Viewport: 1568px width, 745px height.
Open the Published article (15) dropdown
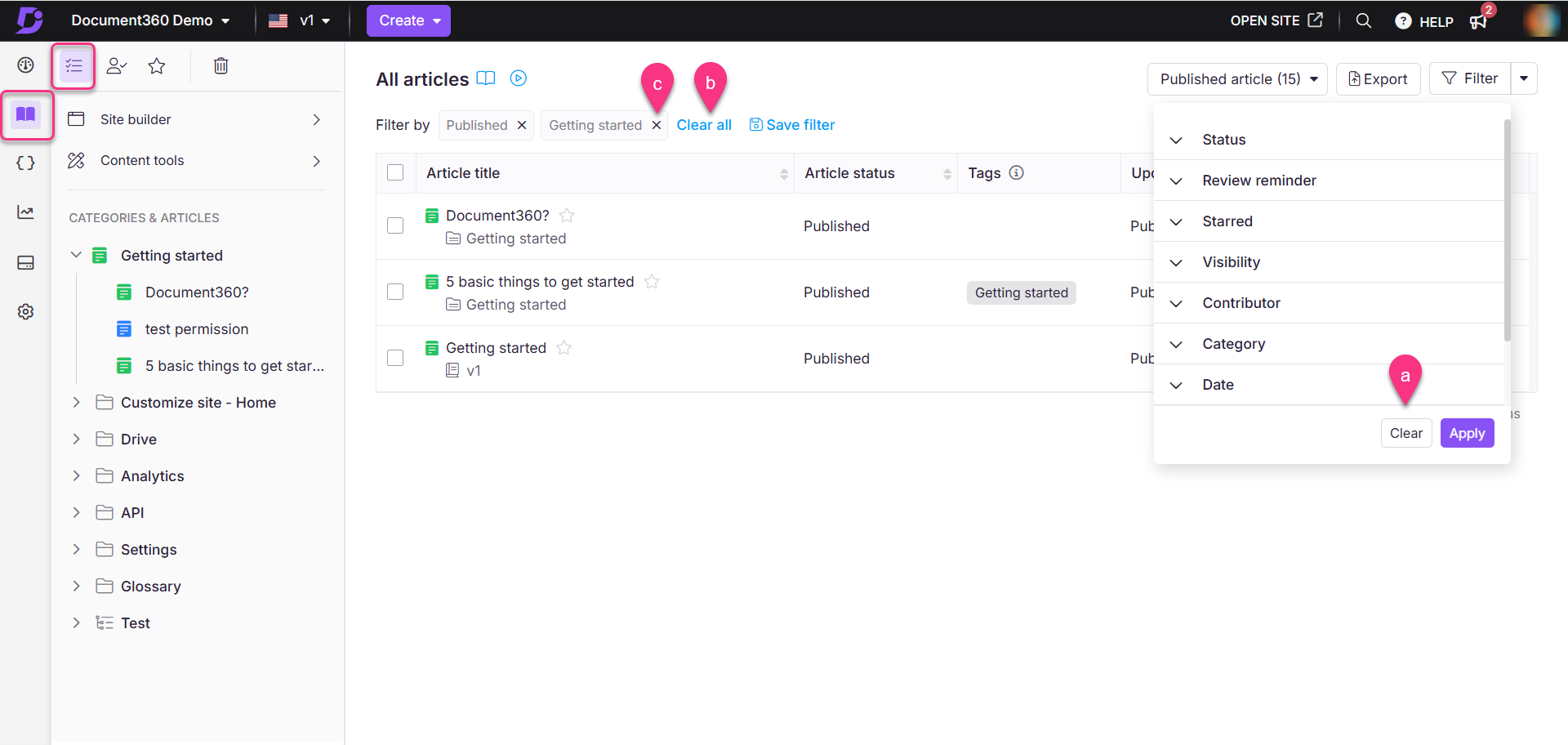[x=1237, y=79]
